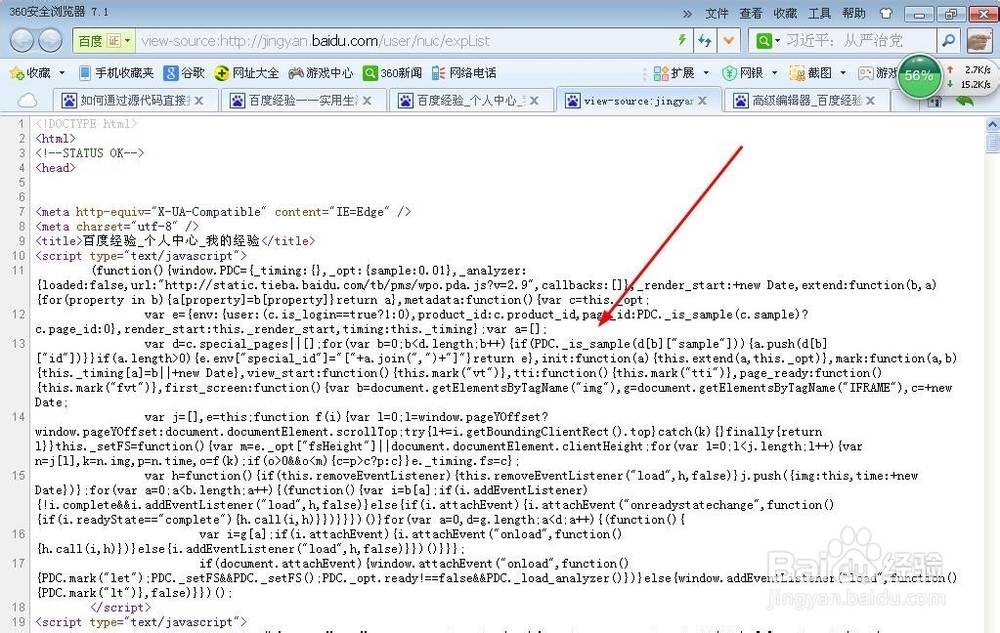Click the green 56% accelerator ball

click(x=918, y=76)
